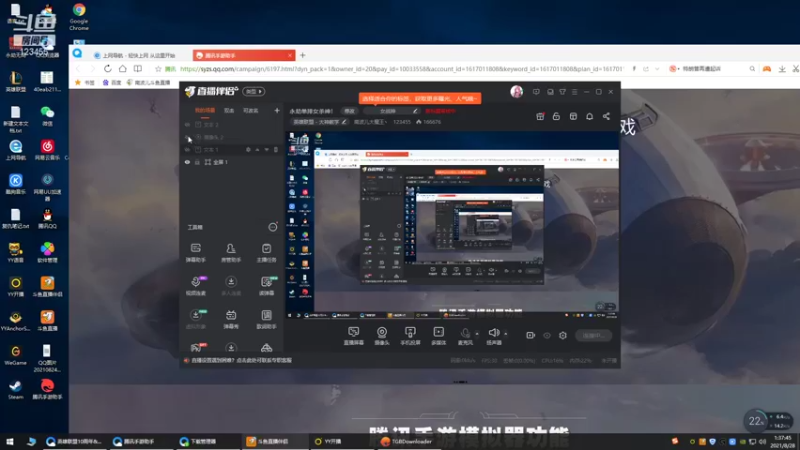Click the streamer avatar picture
This screenshot has height=450, width=800.
pyautogui.click(x=516, y=92)
